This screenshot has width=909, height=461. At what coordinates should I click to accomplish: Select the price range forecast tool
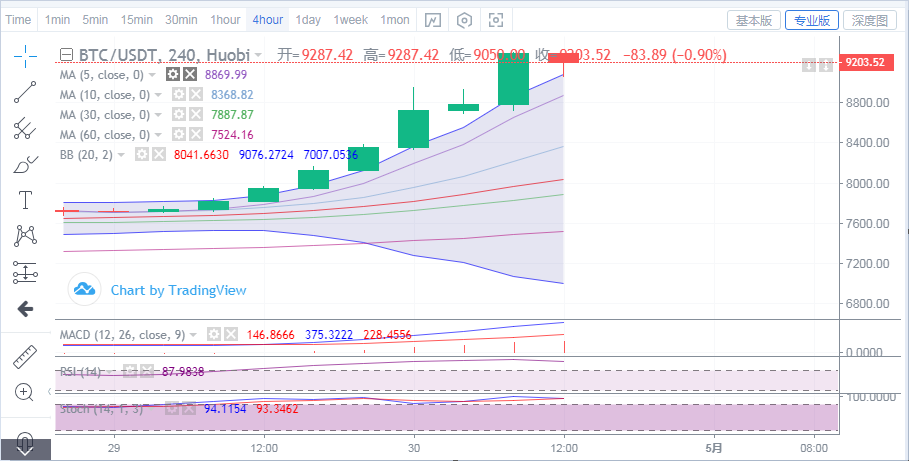click(x=26, y=272)
